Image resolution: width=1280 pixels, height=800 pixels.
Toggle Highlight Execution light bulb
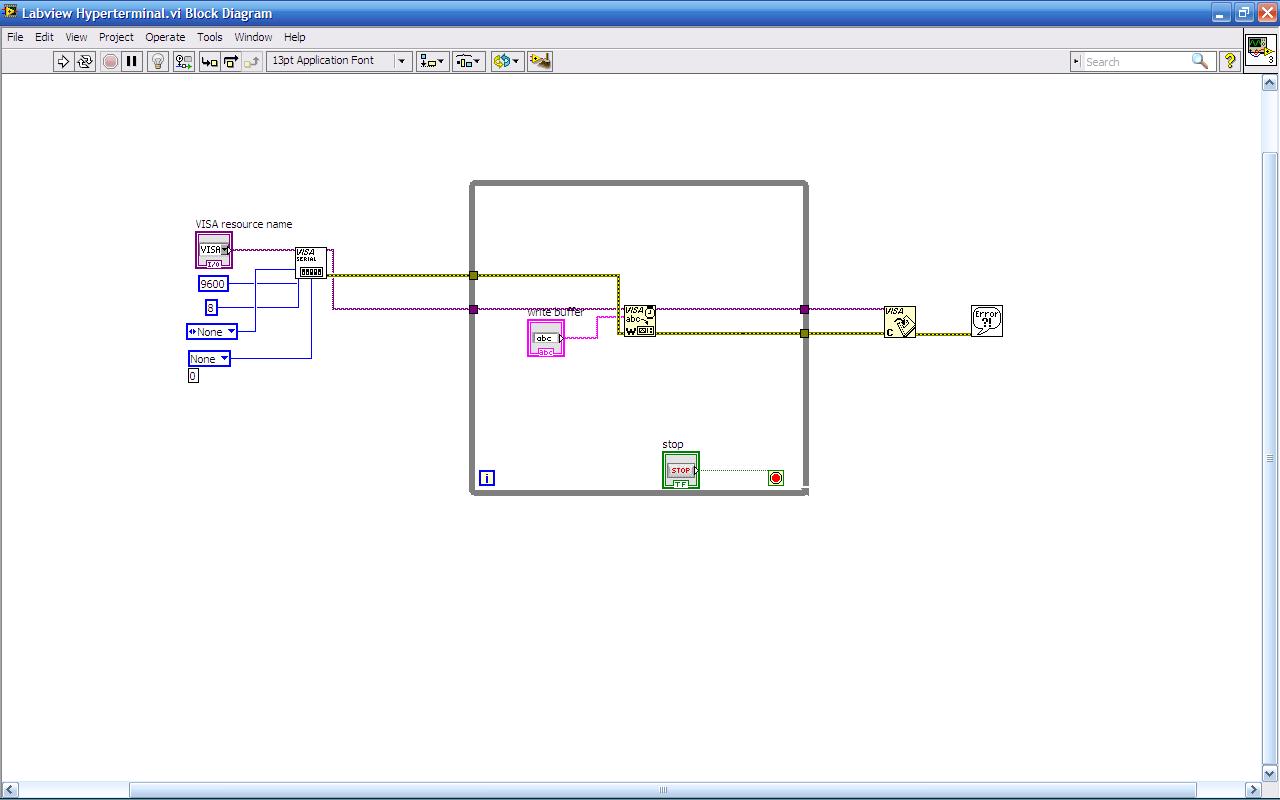pyautogui.click(x=157, y=61)
